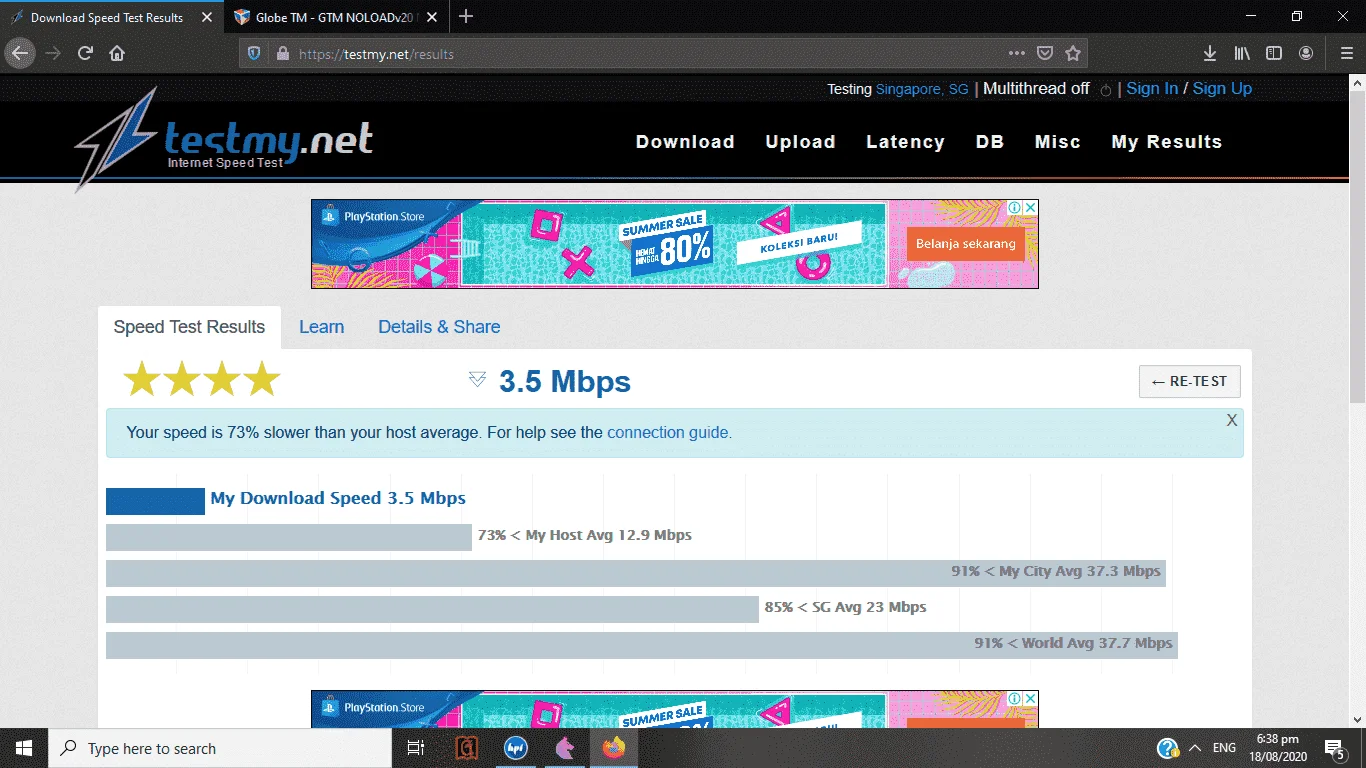Open a new tab with the plus button
1366x768 pixels.
466,17
